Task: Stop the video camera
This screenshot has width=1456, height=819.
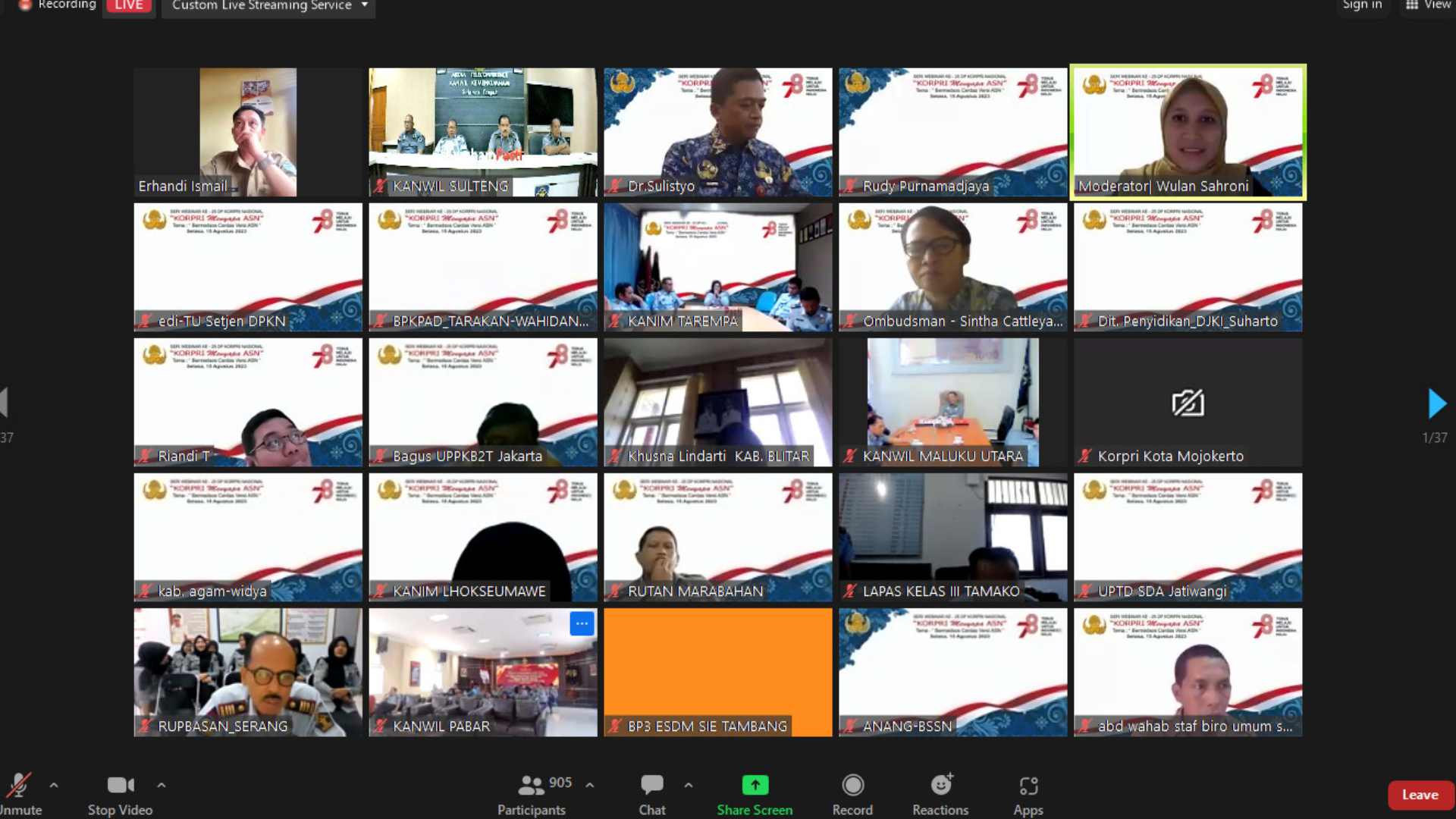Action: pos(120,786)
